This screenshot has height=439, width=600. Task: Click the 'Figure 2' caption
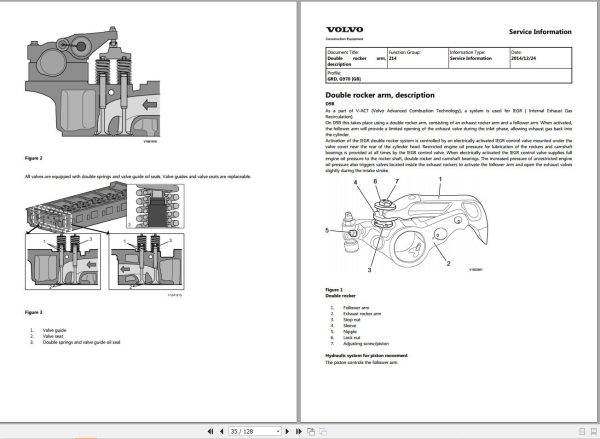coord(34,158)
